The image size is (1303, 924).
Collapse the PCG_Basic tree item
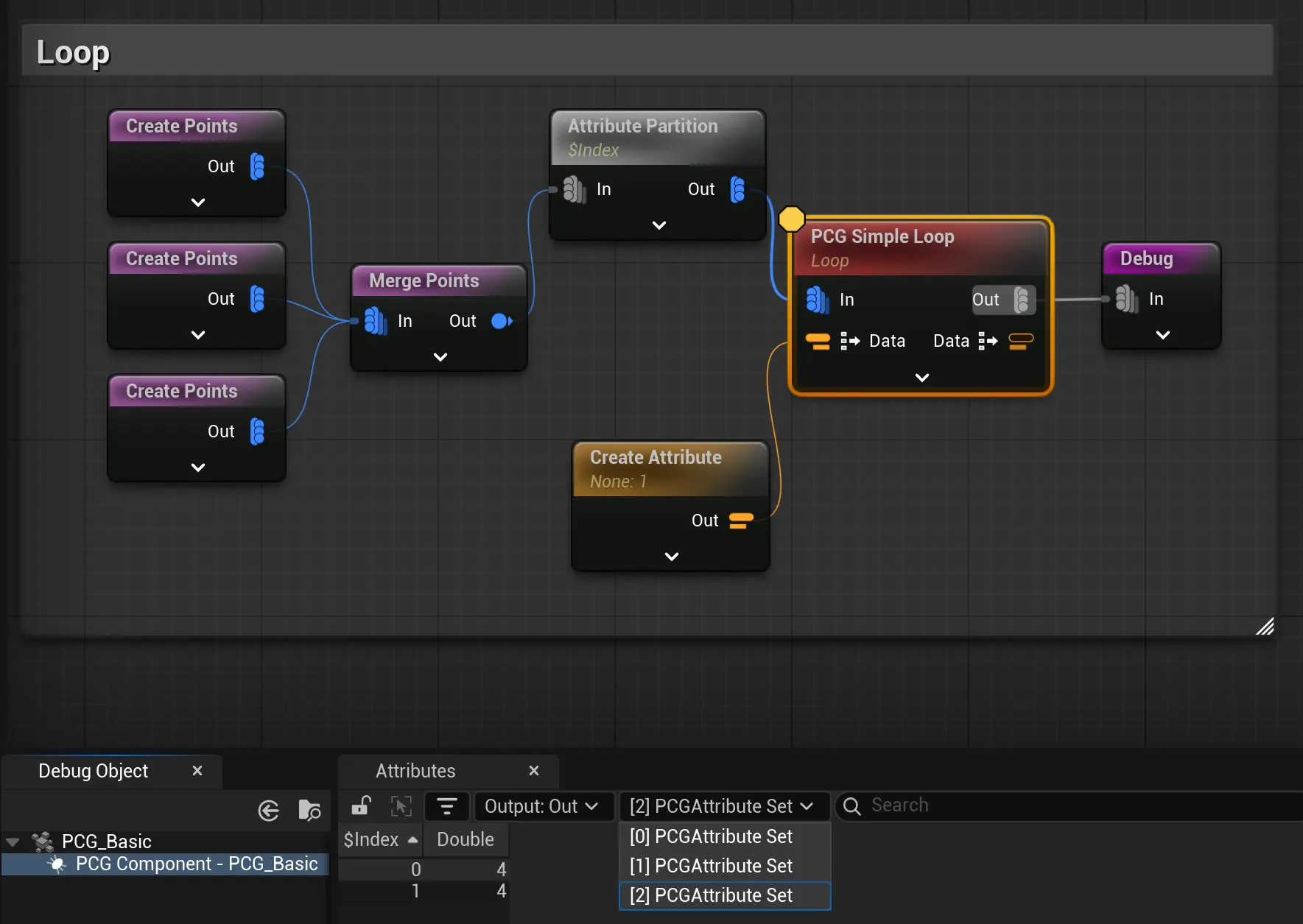pos(13,842)
